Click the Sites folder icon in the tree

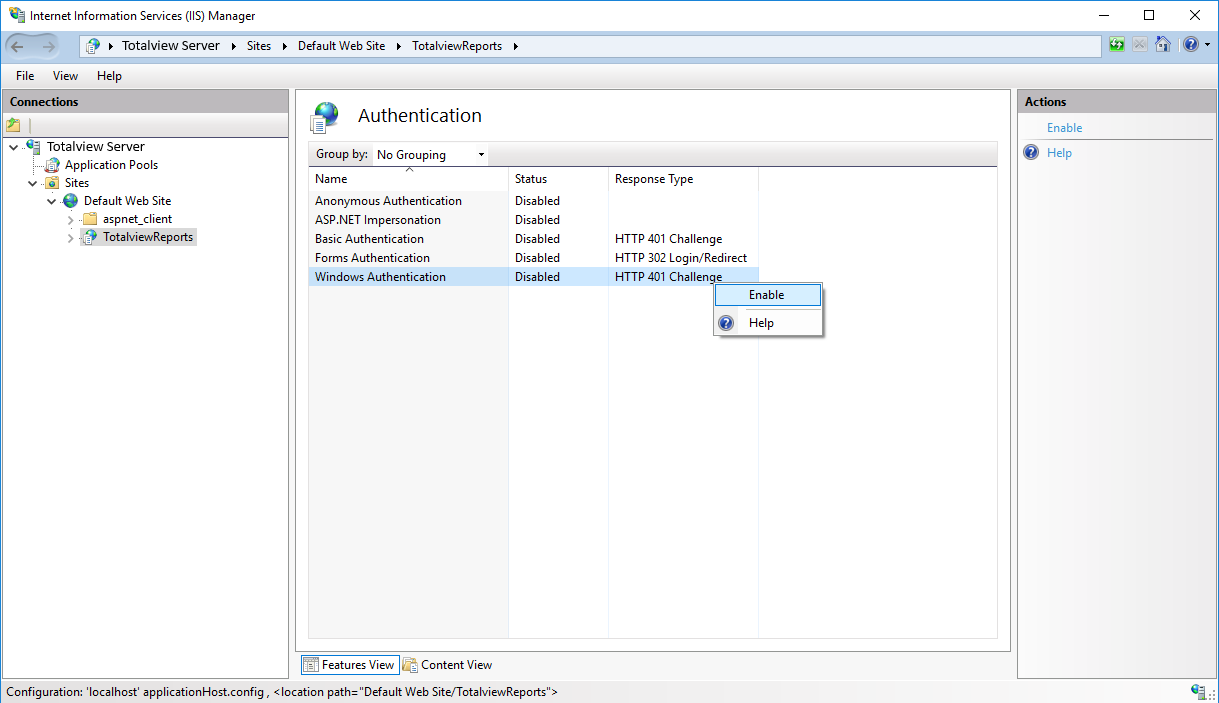coord(53,183)
